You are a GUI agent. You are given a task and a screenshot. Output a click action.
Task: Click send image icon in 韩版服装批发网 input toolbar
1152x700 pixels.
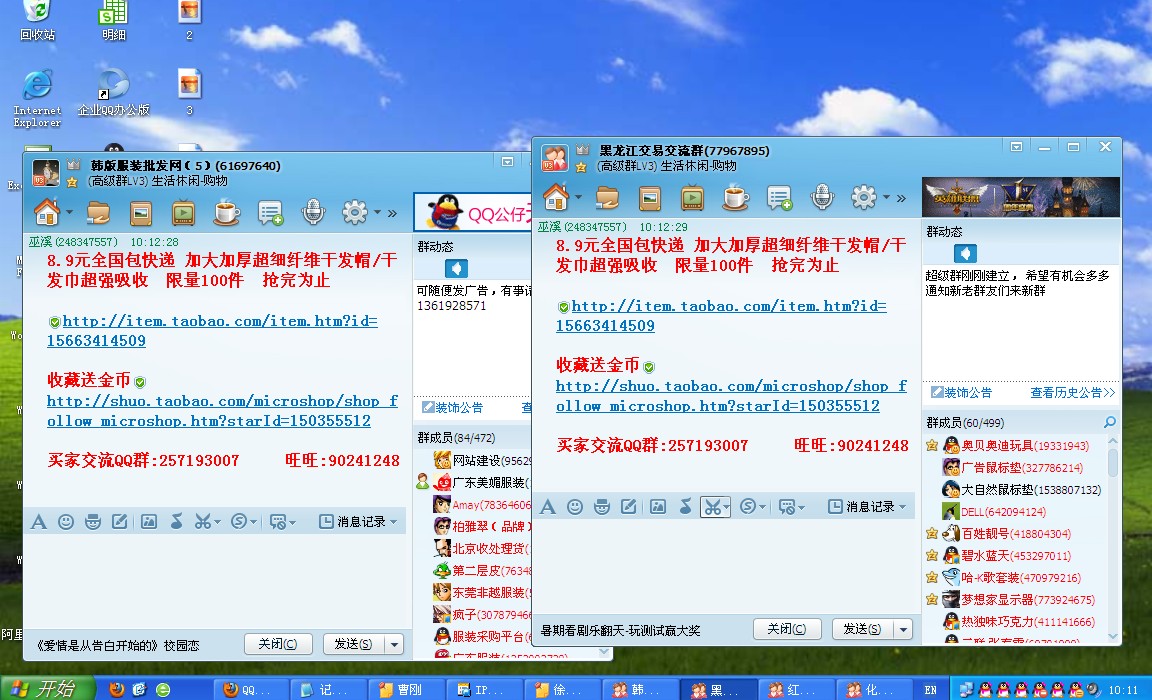coord(149,522)
